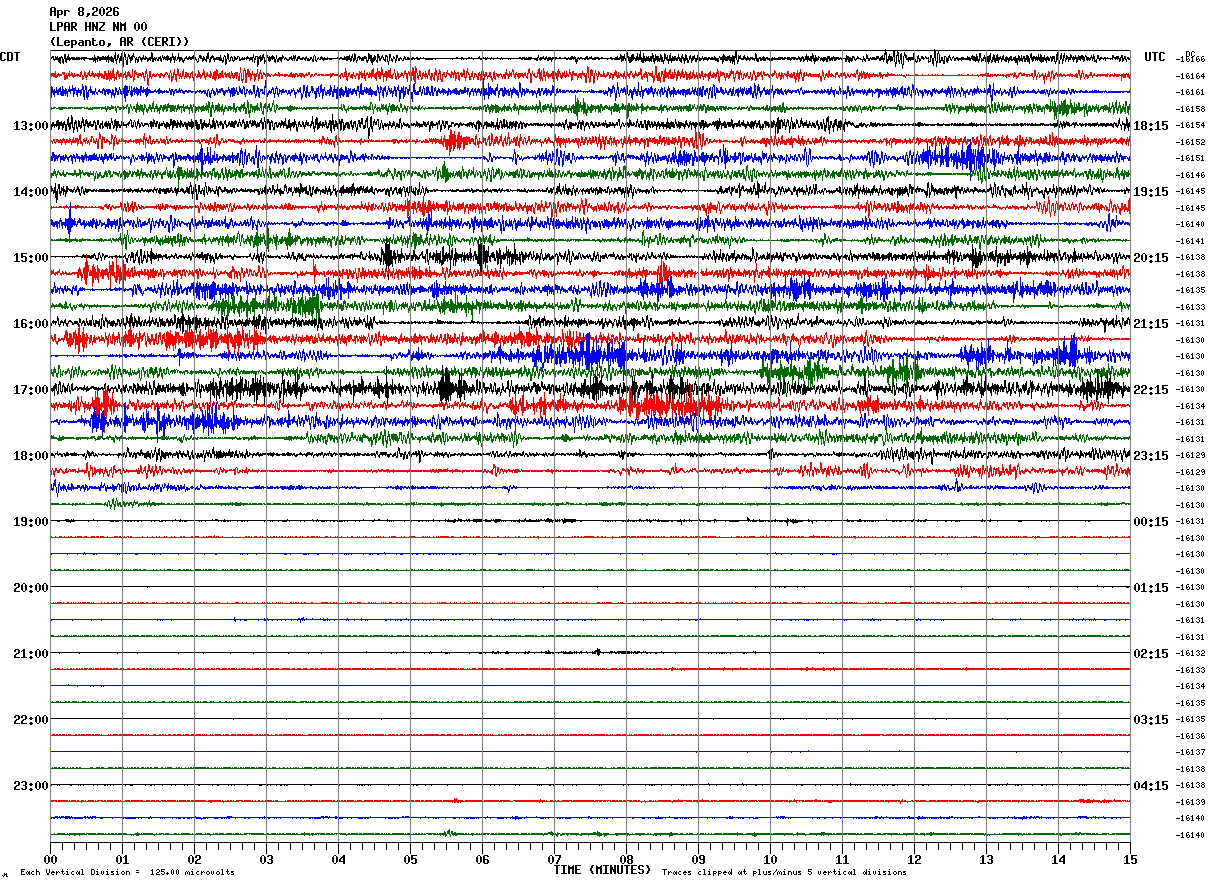The width and height of the screenshot is (1210, 886).
Task: Select the 20:00 CDT row label
Action: [31, 588]
